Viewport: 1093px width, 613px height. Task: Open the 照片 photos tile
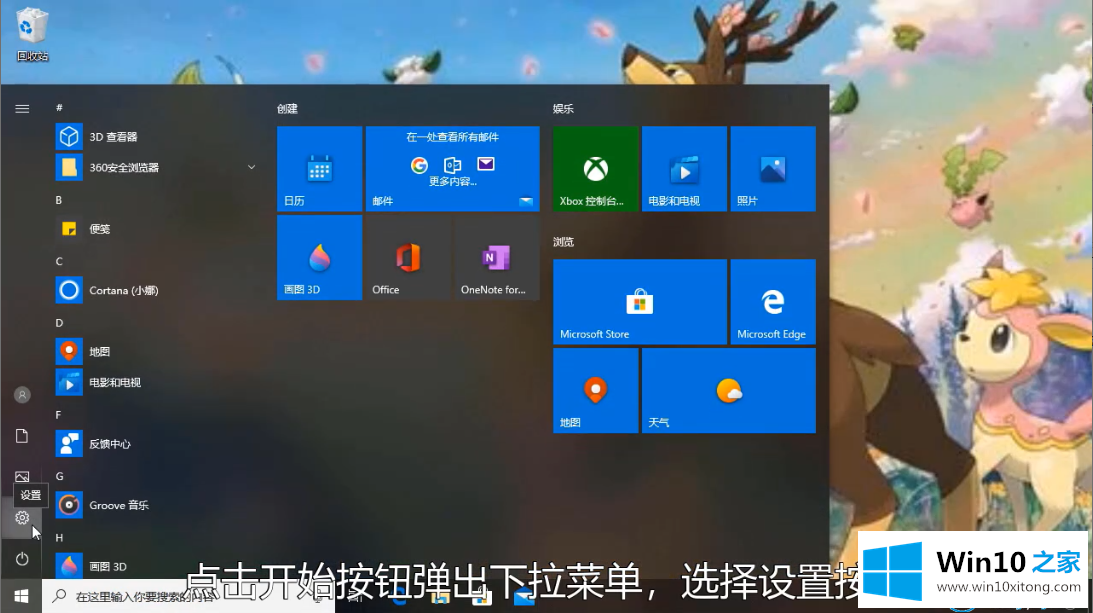click(773, 169)
